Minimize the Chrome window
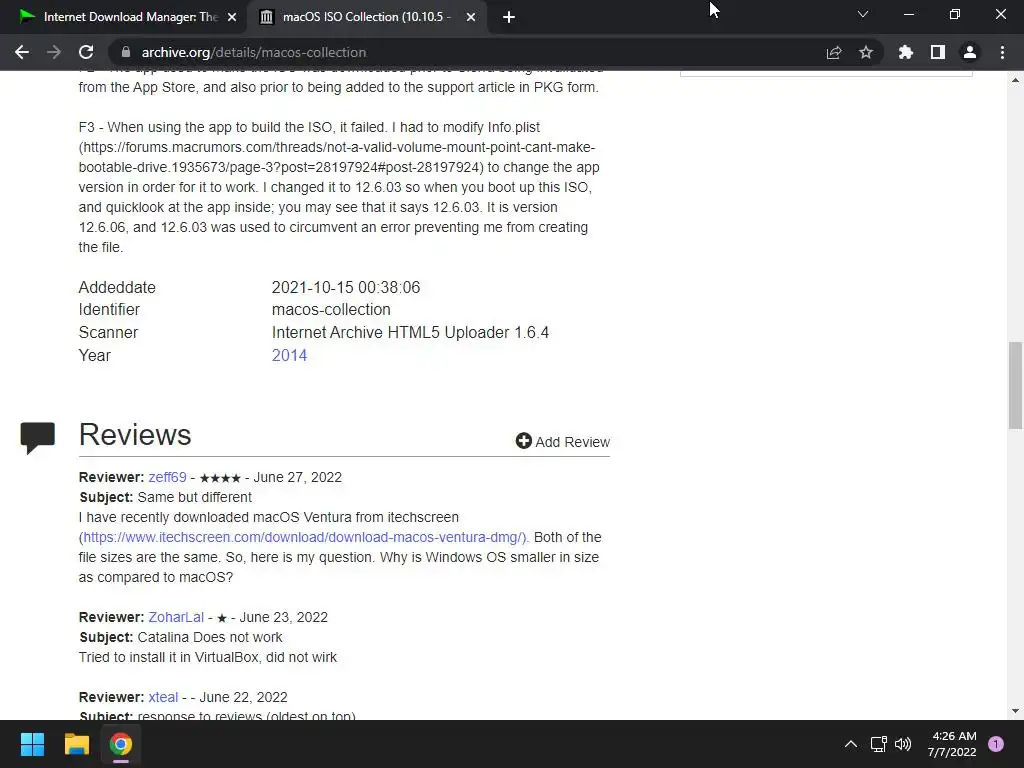This screenshot has height=768, width=1024. 908,14
